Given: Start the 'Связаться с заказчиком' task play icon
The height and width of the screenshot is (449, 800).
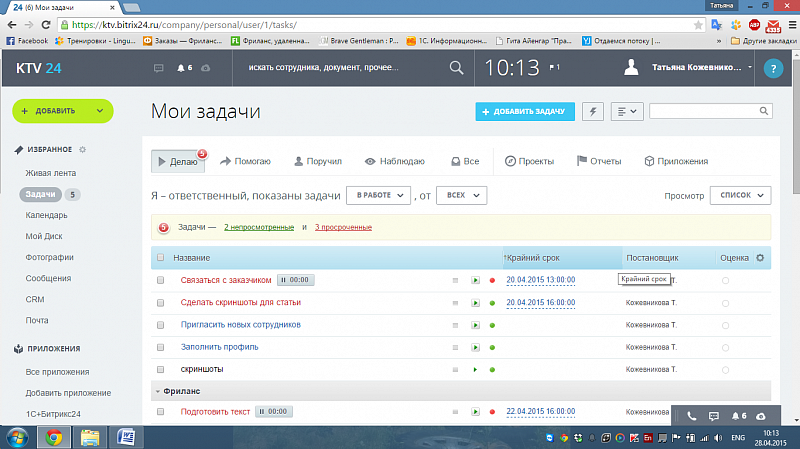Looking at the screenshot, I should coord(476,280).
